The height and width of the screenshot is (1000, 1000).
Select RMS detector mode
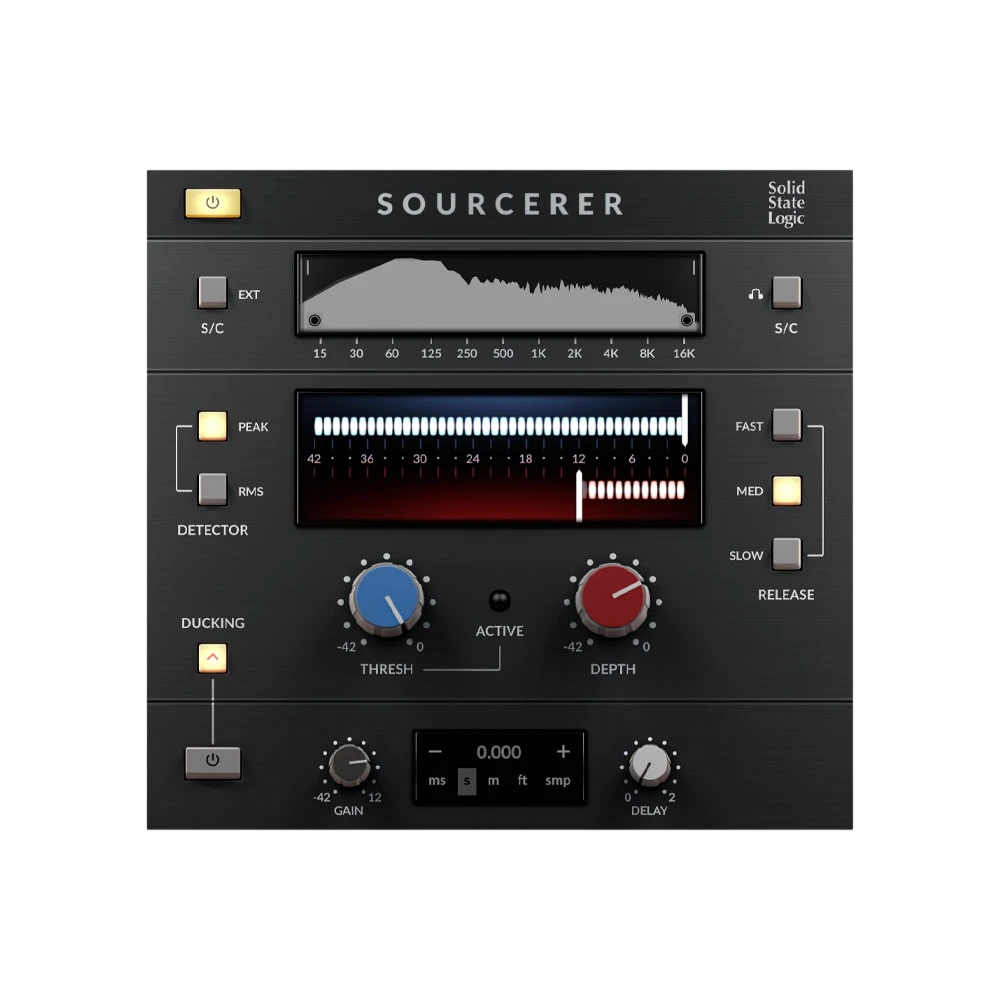click(212, 489)
